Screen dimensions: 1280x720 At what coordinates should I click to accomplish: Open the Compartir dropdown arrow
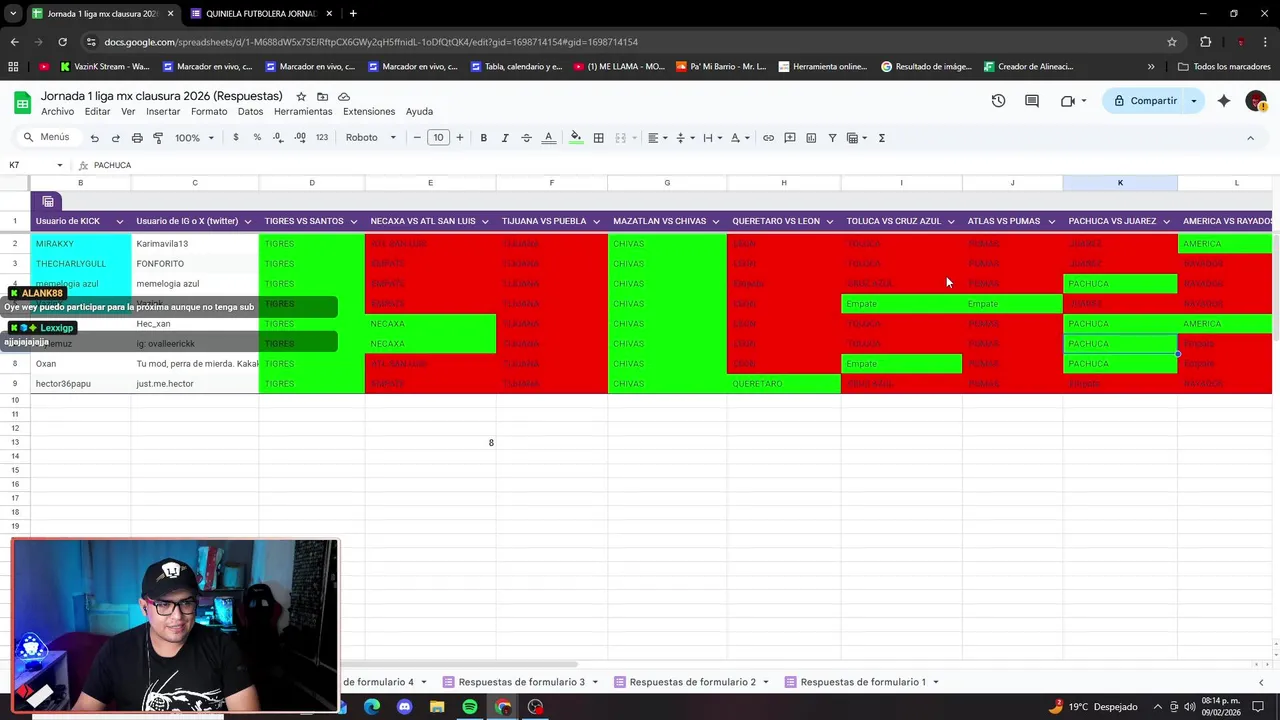1193,101
